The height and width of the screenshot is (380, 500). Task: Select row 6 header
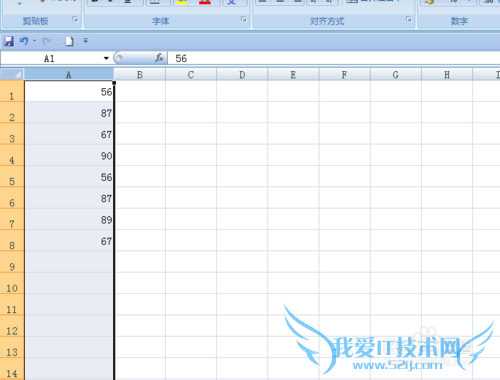(12, 198)
